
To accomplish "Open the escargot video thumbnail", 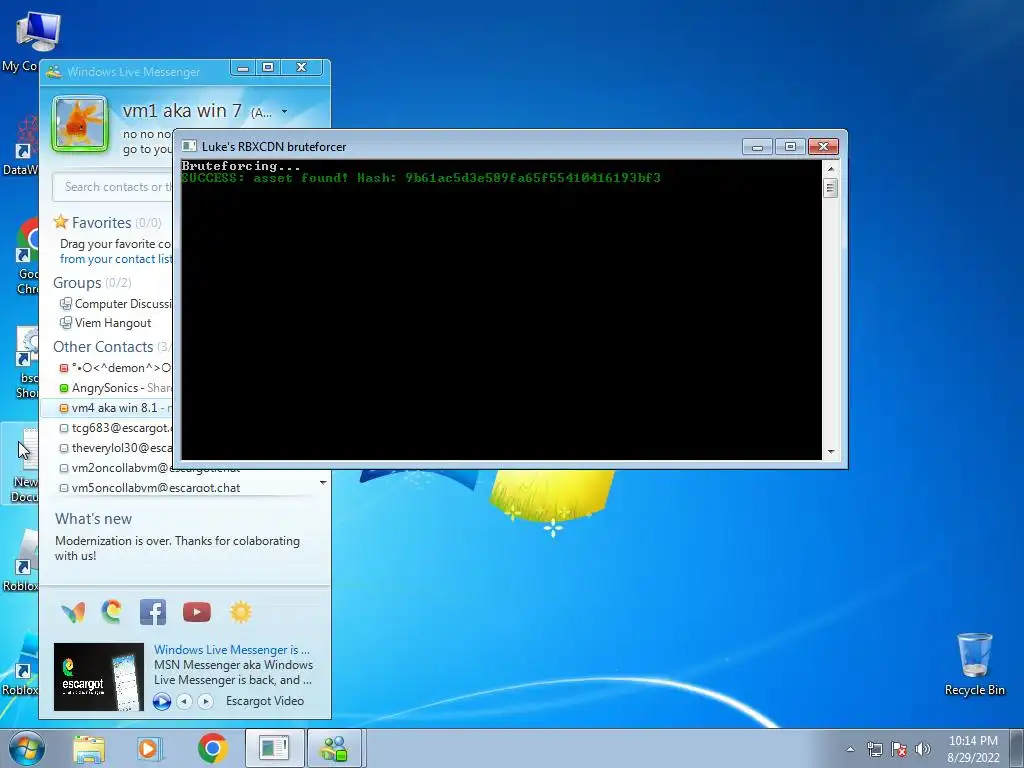I will click(x=99, y=677).
